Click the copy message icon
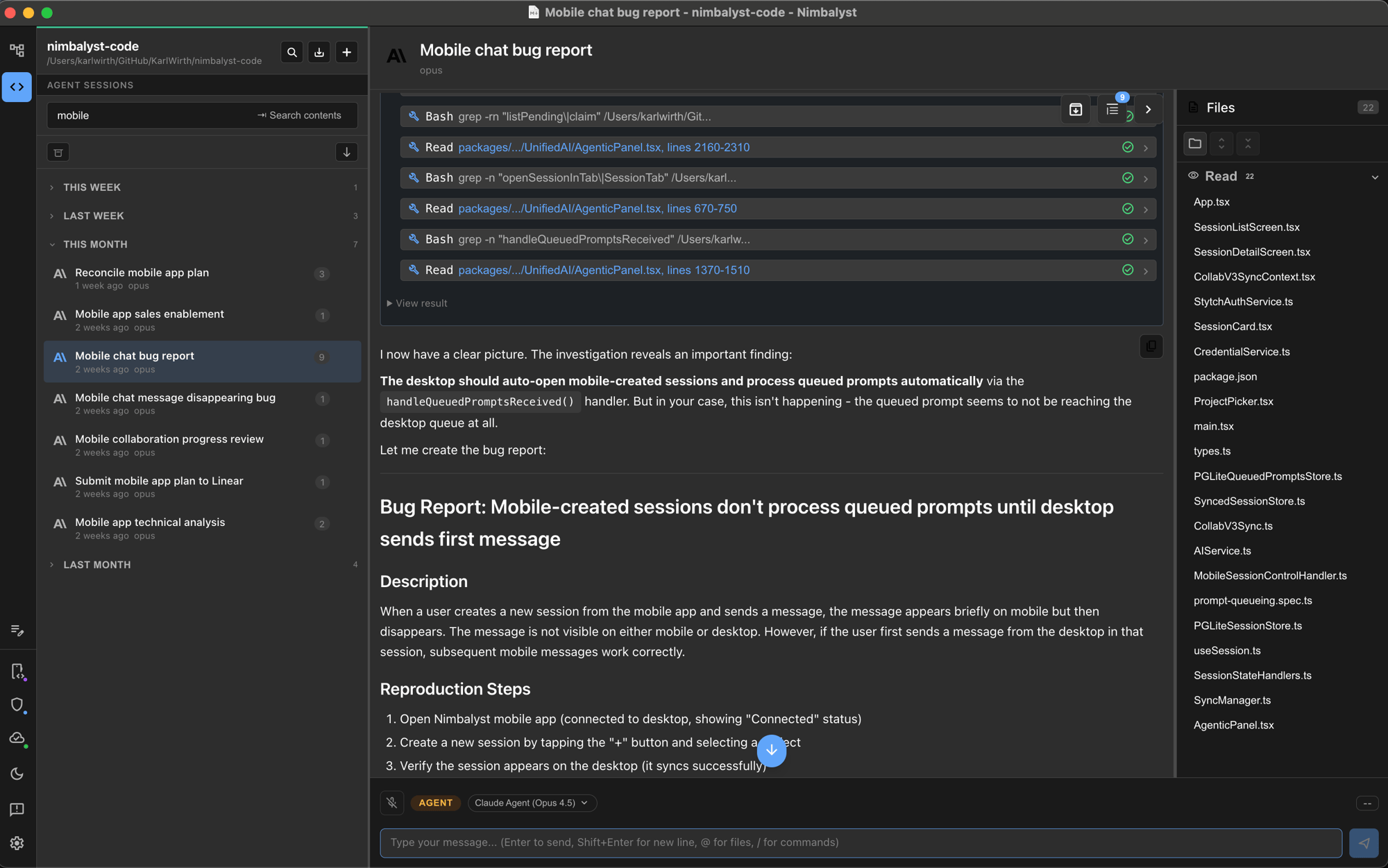This screenshot has height=868, width=1388. [x=1151, y=346]
